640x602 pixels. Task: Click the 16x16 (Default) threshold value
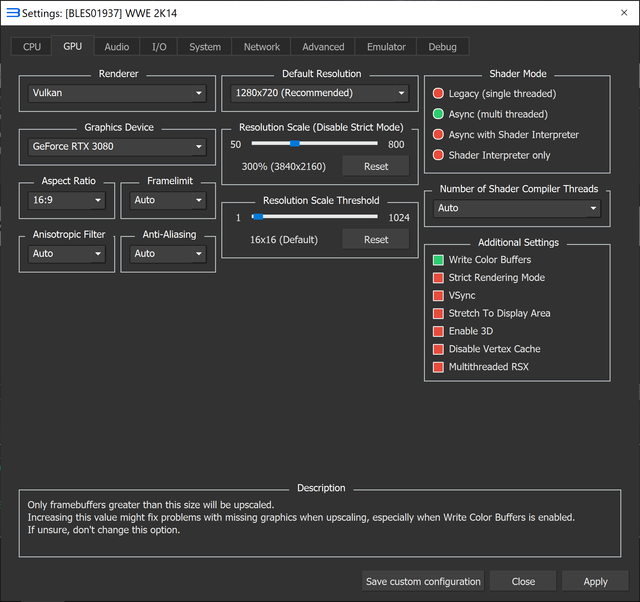[284, 240]
